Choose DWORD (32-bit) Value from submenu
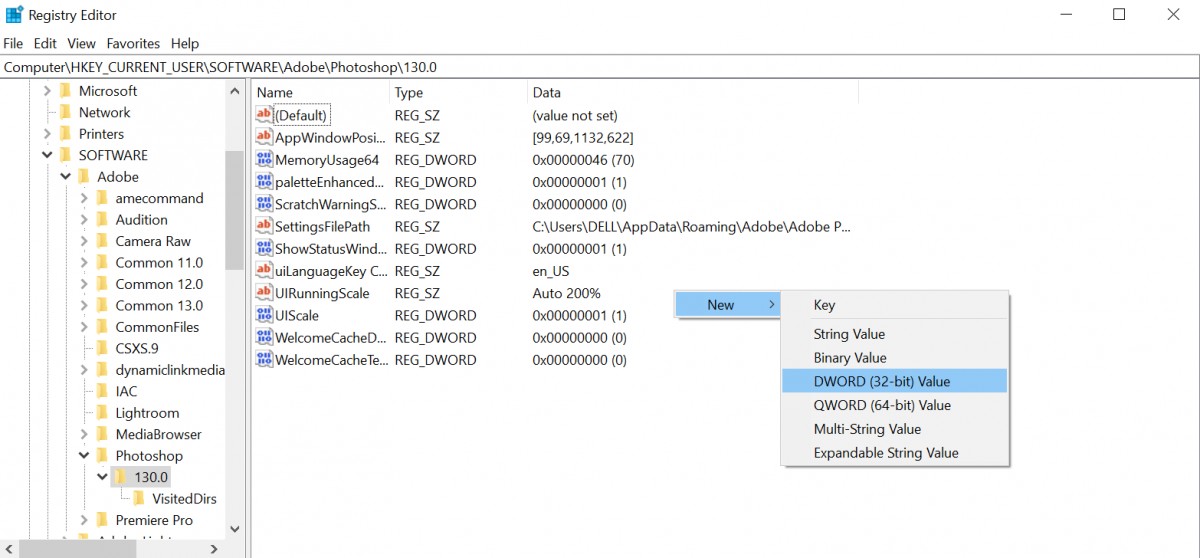The width and height of the screenshot is (1200, 558). [881, 381]
